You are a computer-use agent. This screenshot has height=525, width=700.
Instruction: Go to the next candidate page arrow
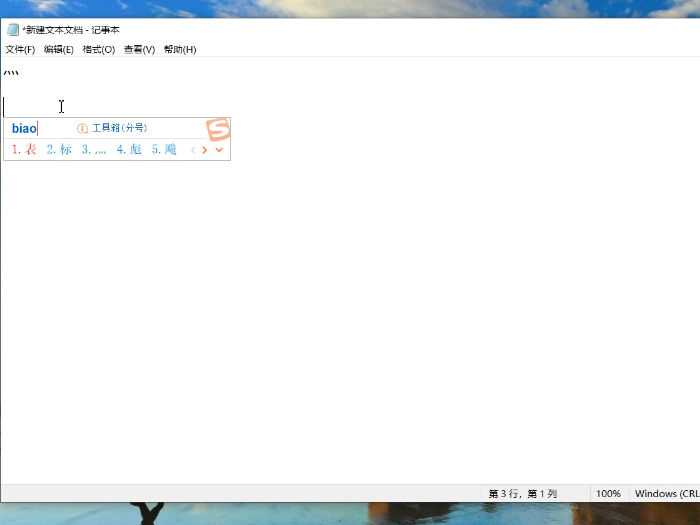click(205, 150)
